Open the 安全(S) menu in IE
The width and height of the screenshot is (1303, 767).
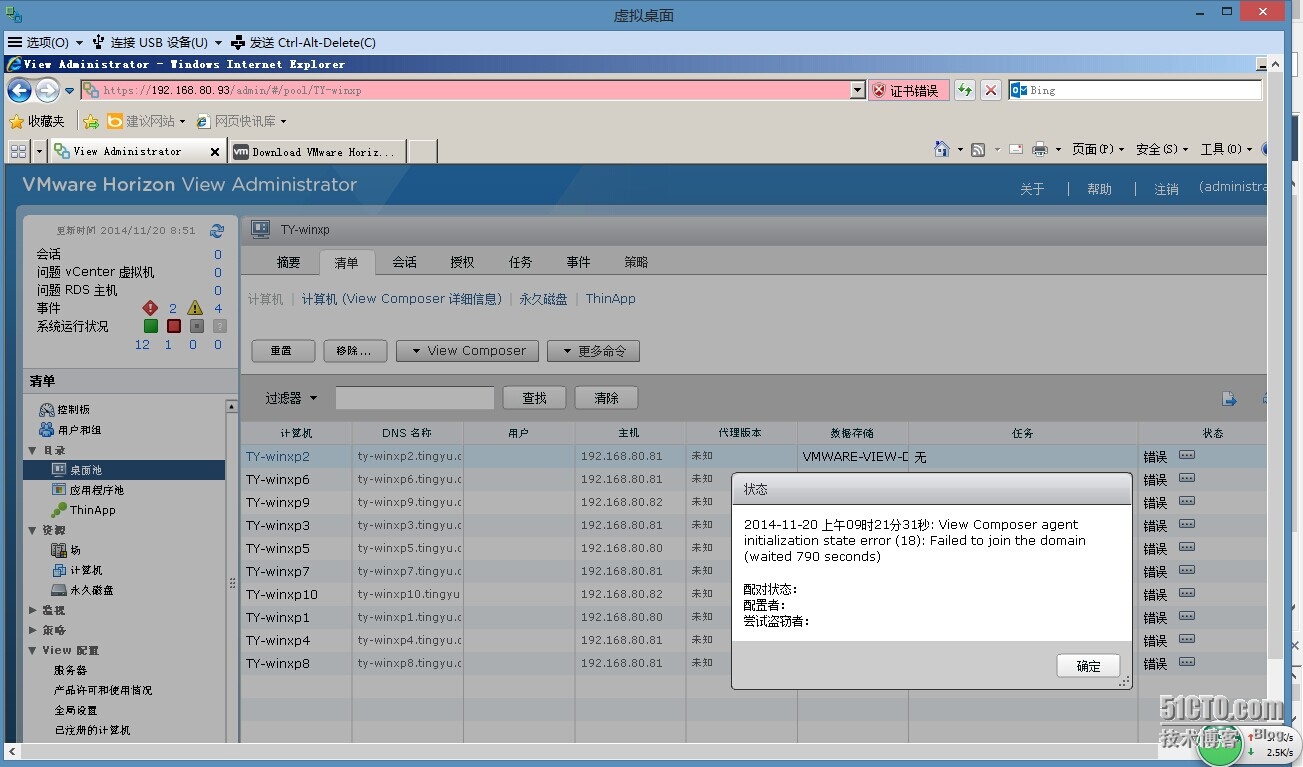[x=1162, y=149]
